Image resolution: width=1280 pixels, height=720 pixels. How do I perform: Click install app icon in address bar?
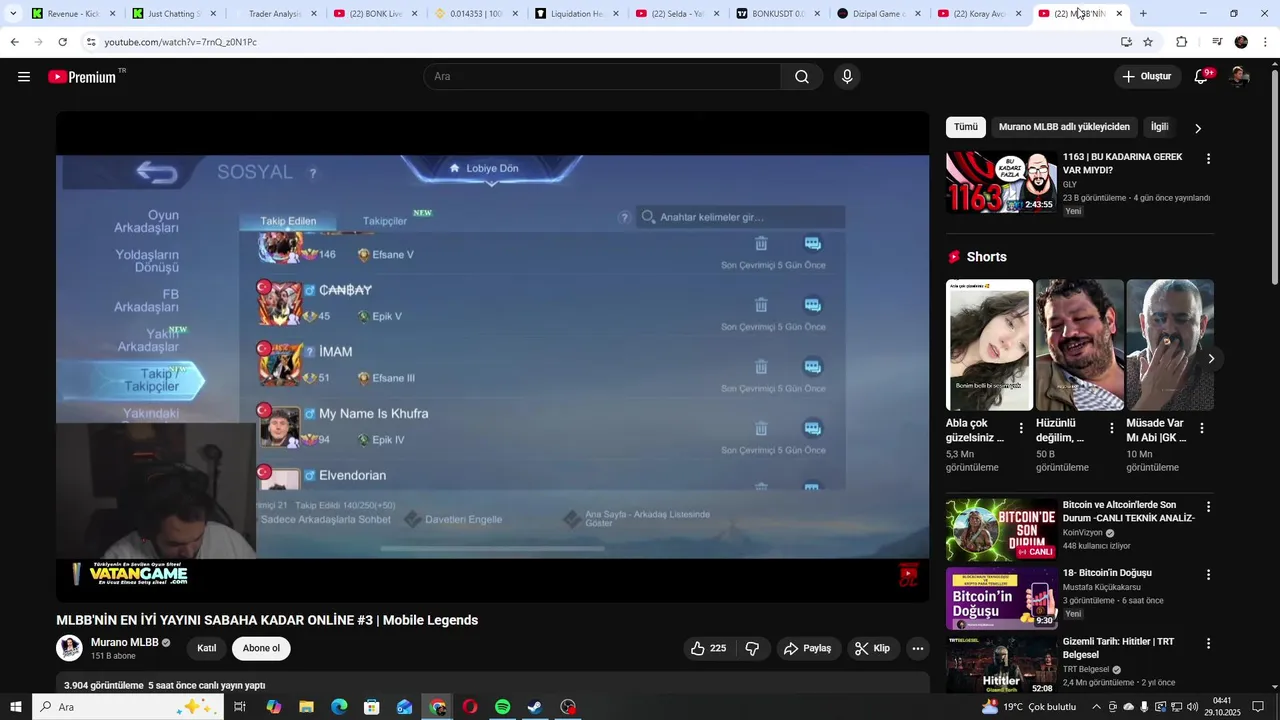tap(1126, 42)
